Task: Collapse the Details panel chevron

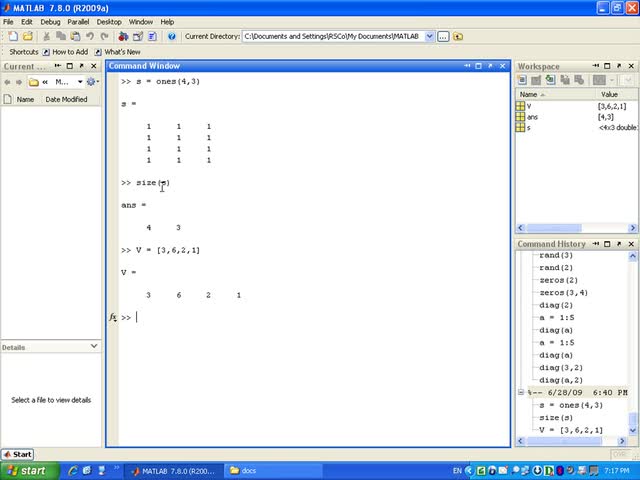Action: click(x=94, y=346)
